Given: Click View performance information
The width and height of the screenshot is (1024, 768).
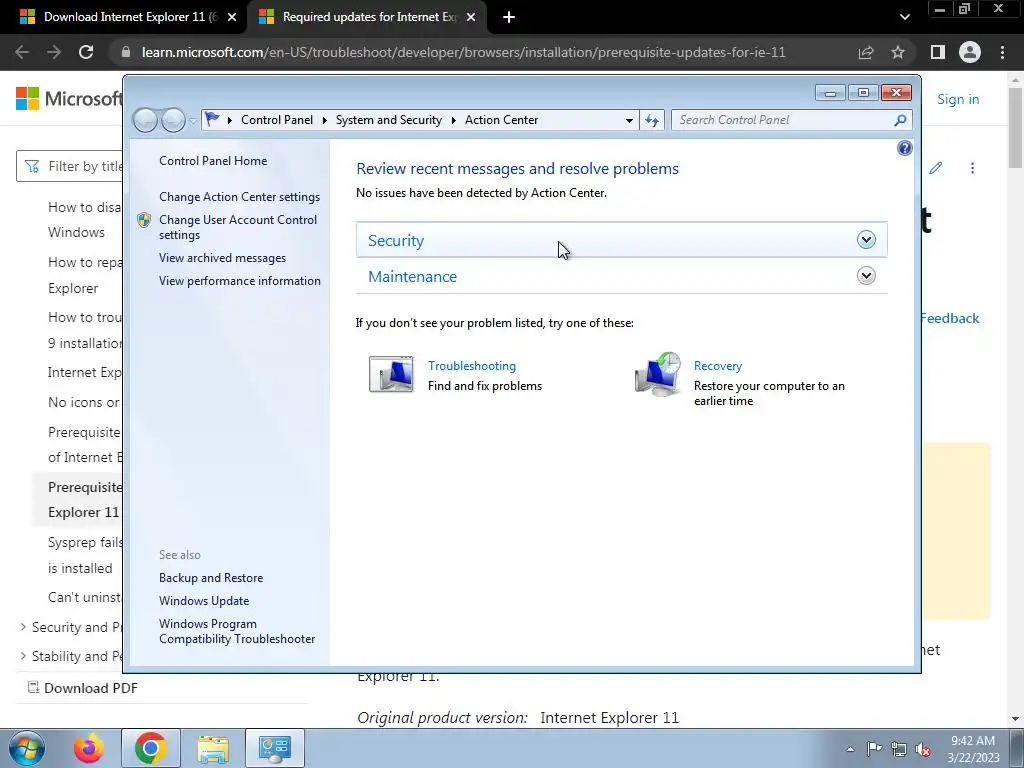Looking at the screenshot, I should [x=240, y=281].
